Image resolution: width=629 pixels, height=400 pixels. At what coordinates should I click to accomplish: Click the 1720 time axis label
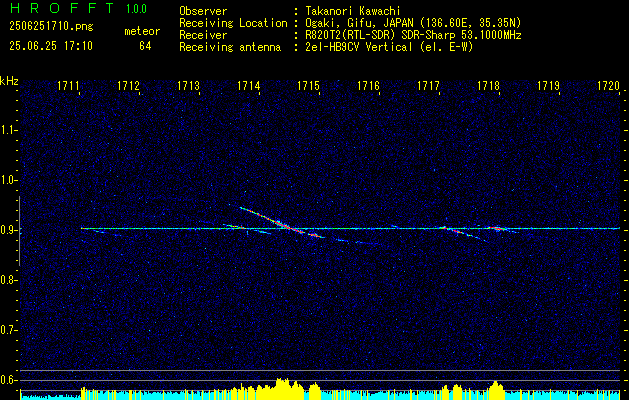[x=609, y=86]
